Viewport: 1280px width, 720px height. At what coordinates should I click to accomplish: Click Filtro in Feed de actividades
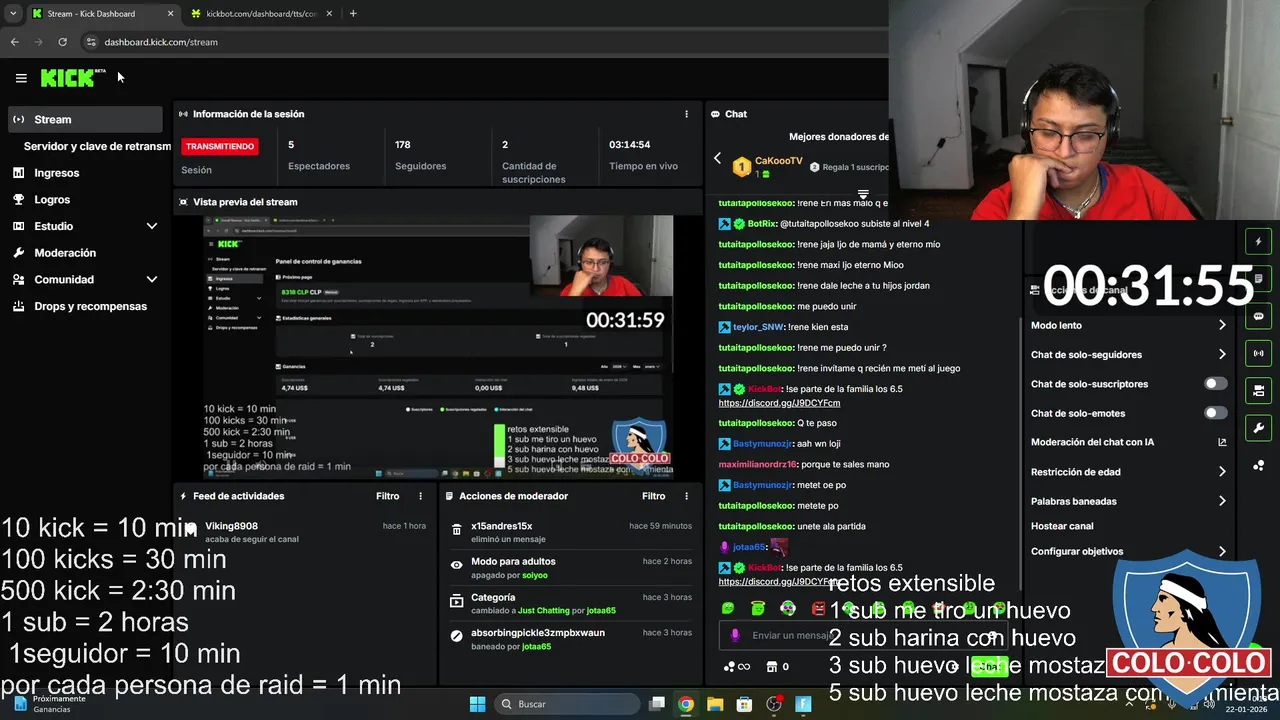387,496
